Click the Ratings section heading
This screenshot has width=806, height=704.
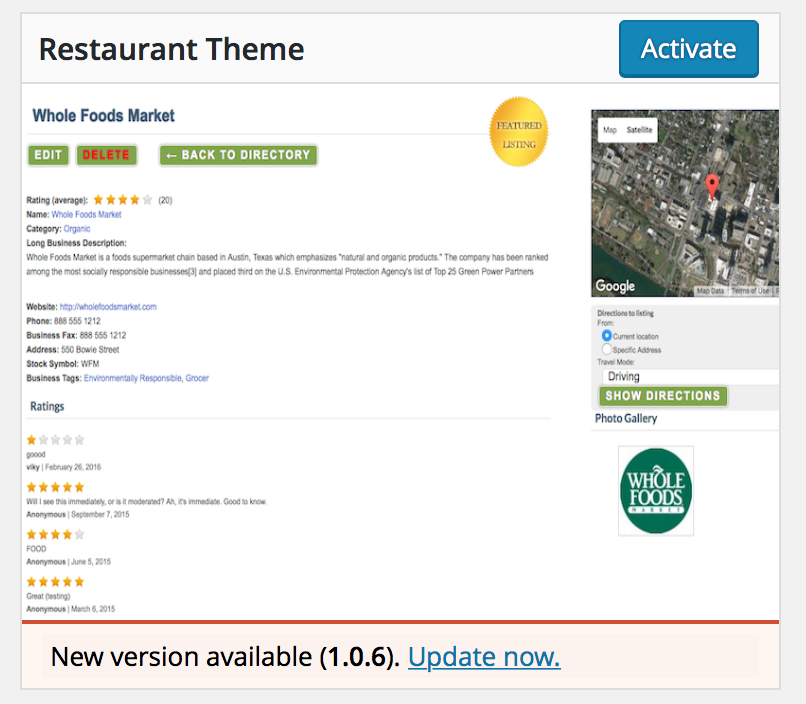coord(47,406)
